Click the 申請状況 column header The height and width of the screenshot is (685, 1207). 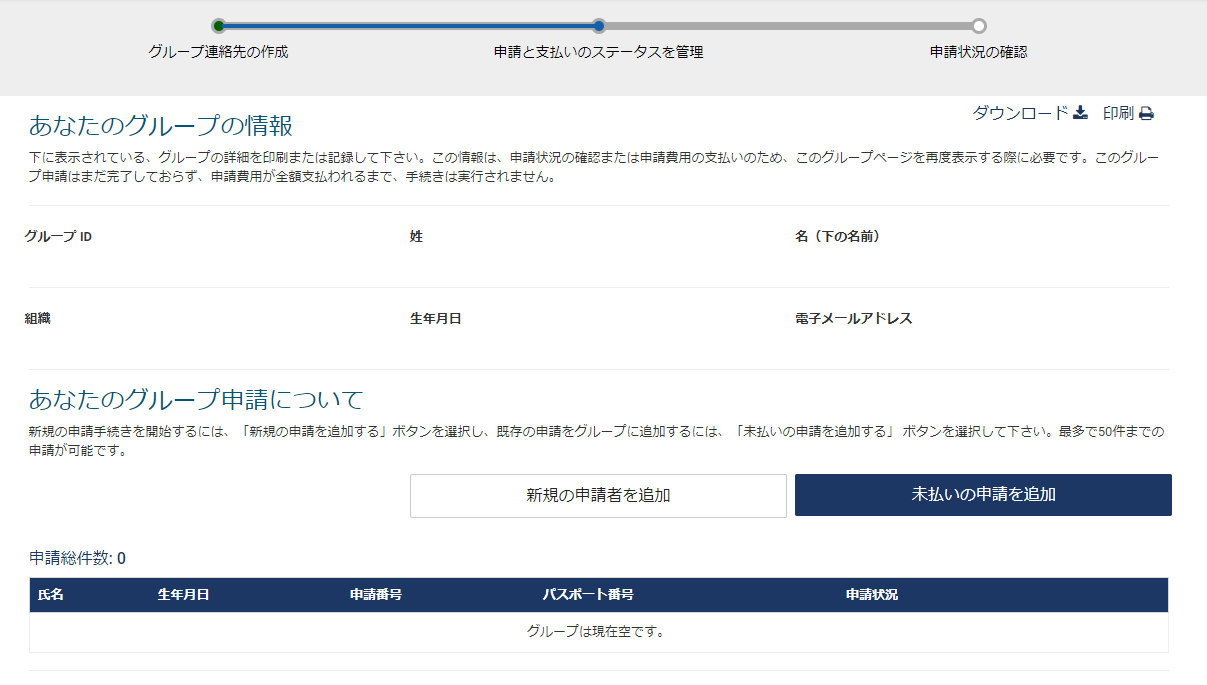point(872,595)
